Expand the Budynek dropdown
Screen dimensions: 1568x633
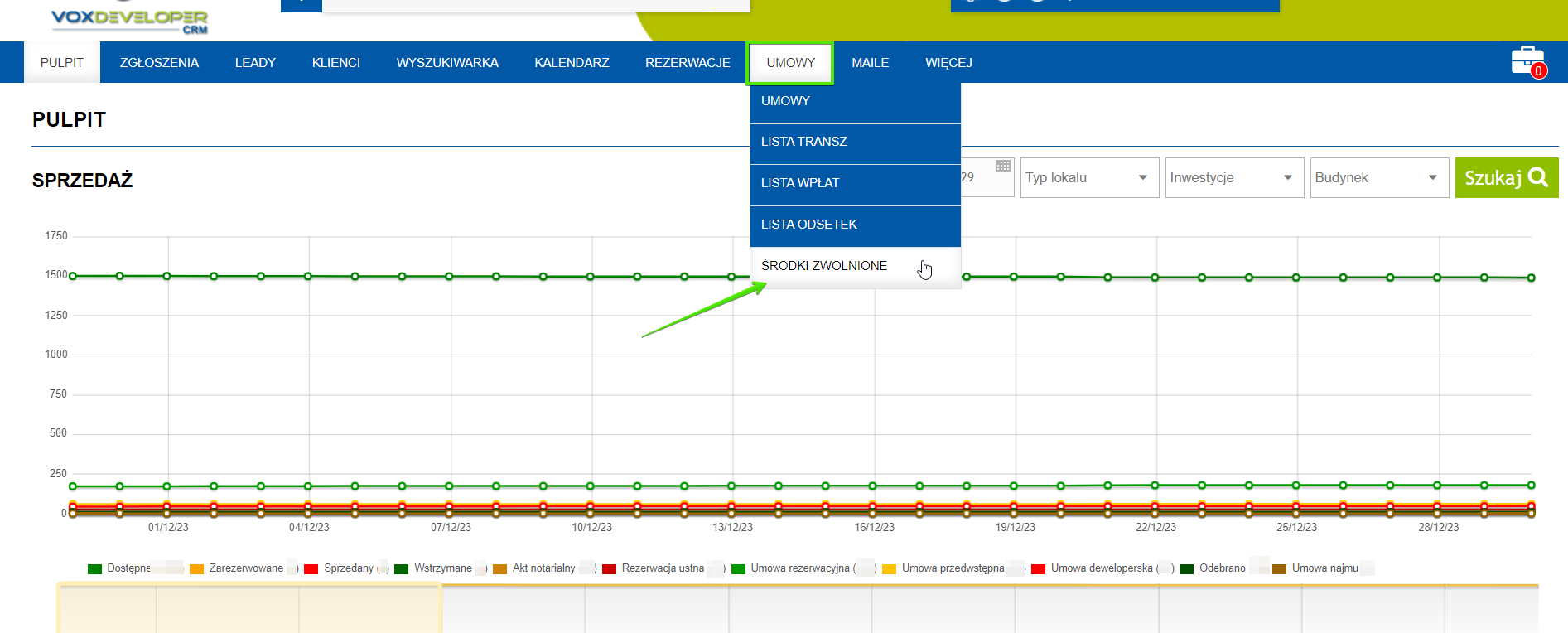click(x=1379, y=177)
